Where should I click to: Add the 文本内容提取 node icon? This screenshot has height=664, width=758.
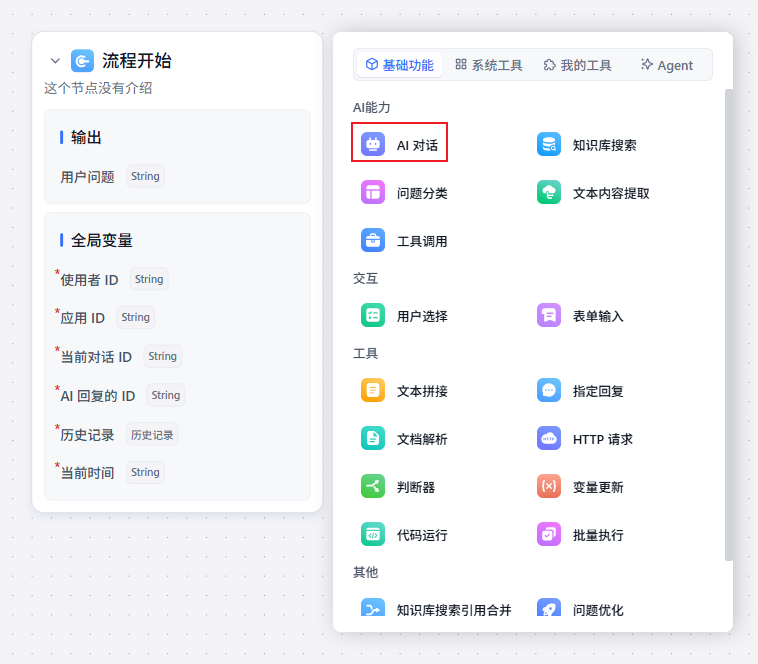[548, 192]
